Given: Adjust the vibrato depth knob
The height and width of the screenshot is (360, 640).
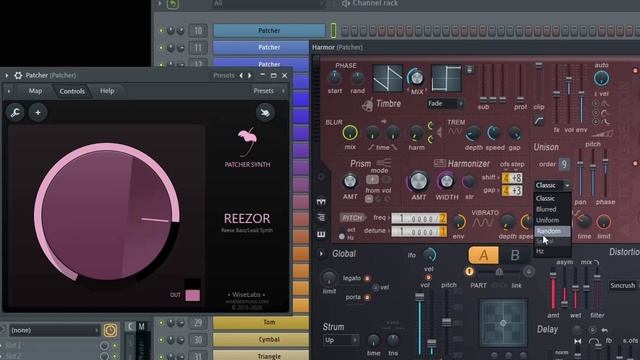Looking at the screenshot, I should point(507,222).
